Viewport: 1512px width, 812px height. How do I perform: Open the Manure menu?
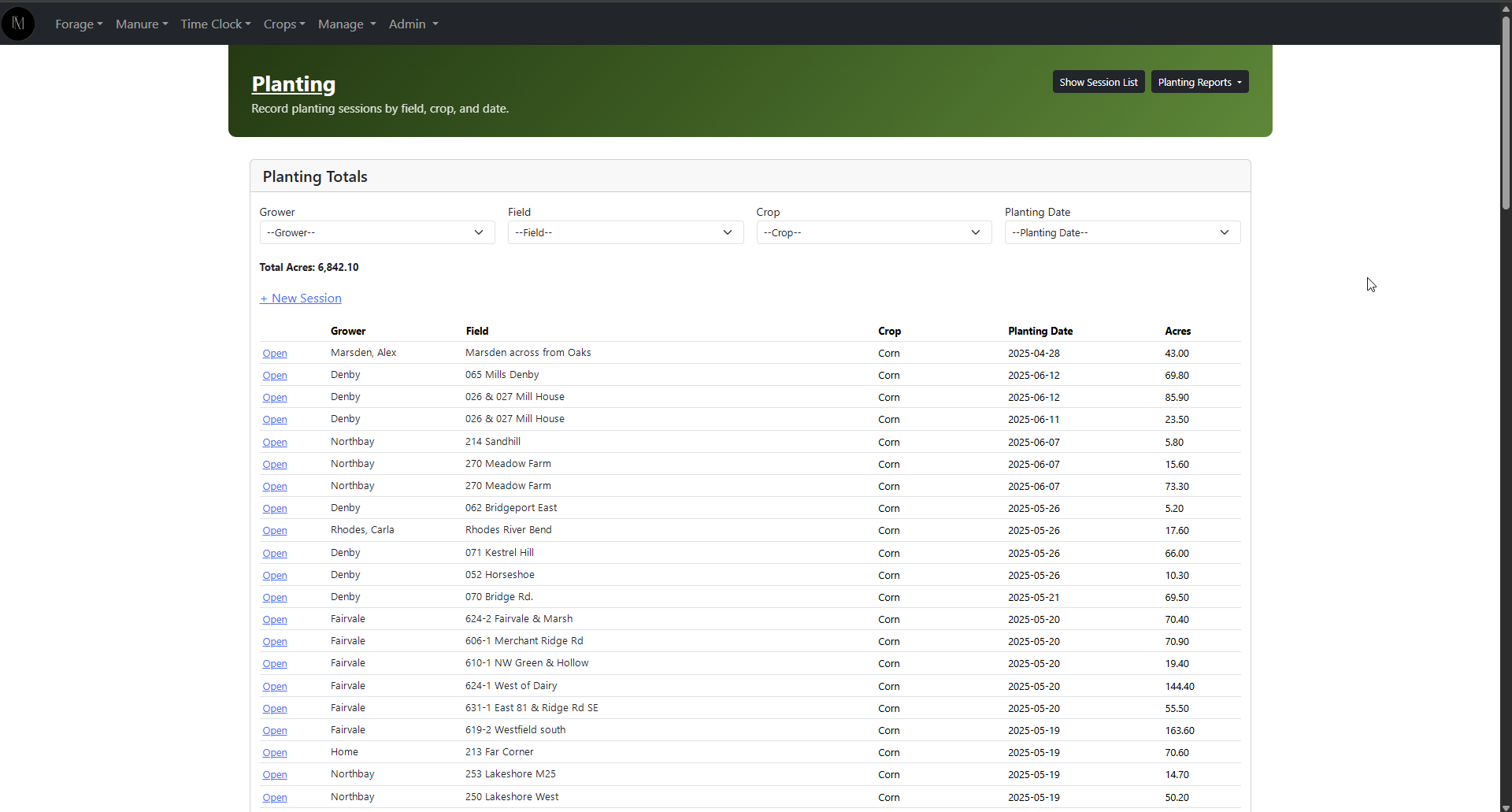click(142, 24)
